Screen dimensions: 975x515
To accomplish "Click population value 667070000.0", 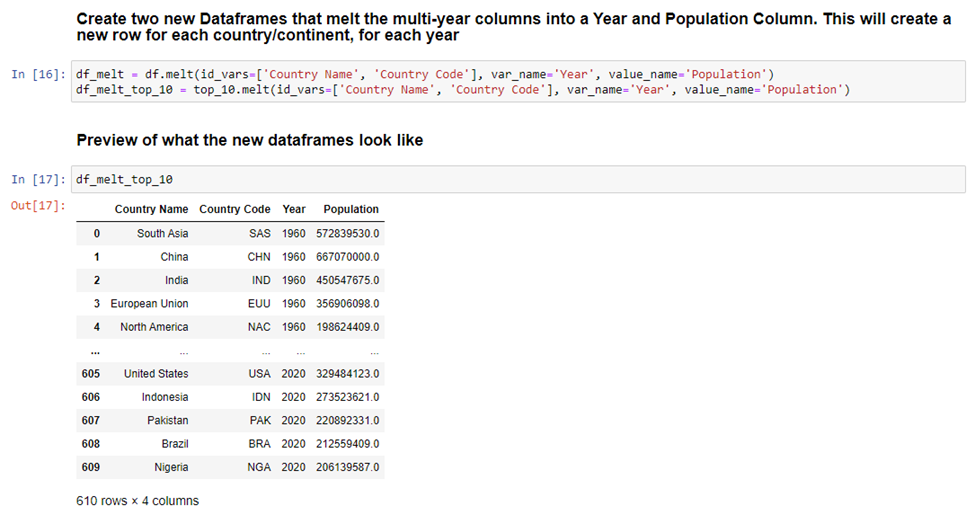I will (348, 257).
